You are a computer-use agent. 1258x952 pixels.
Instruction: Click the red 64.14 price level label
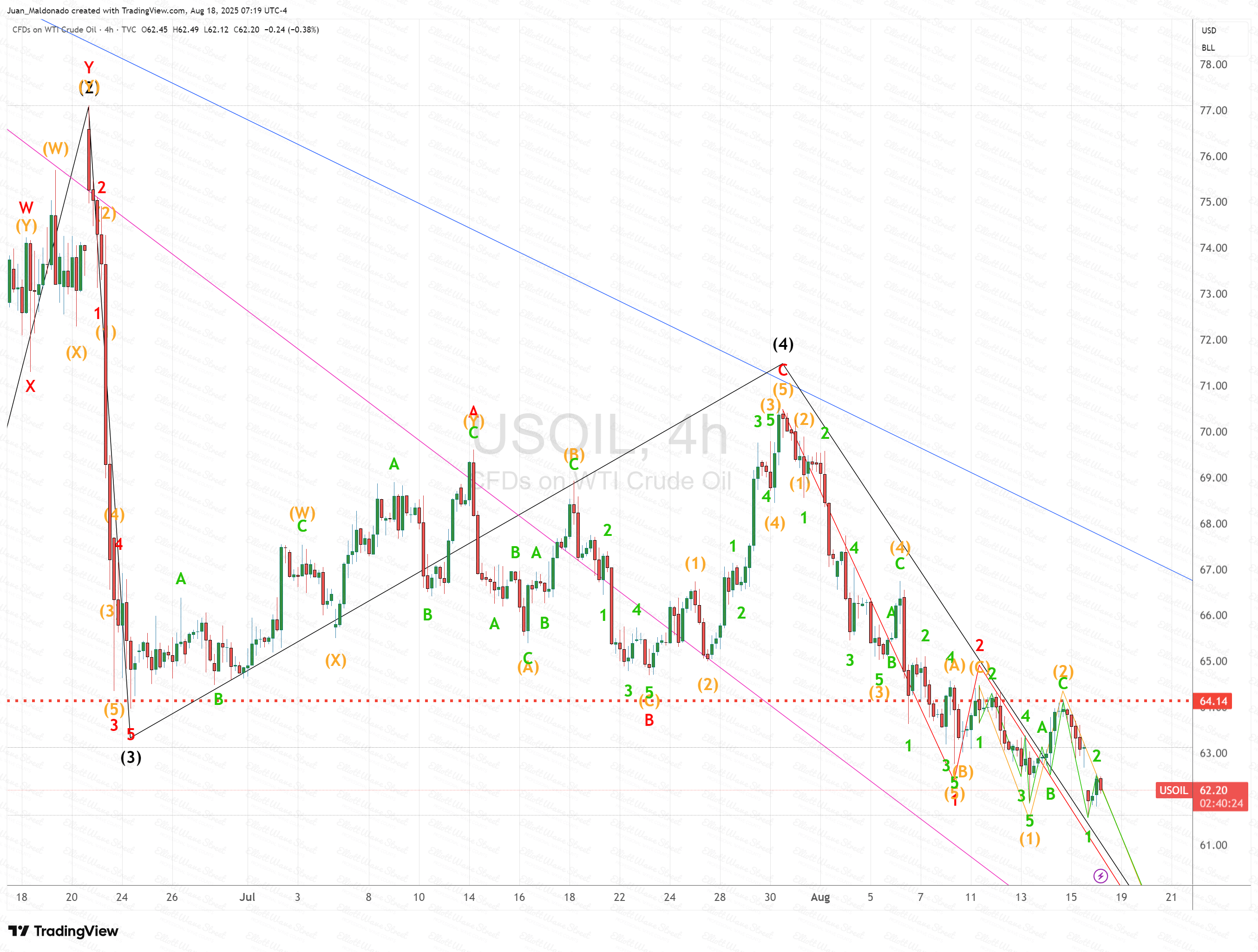pyautogui.click(x=1213, y=701)
